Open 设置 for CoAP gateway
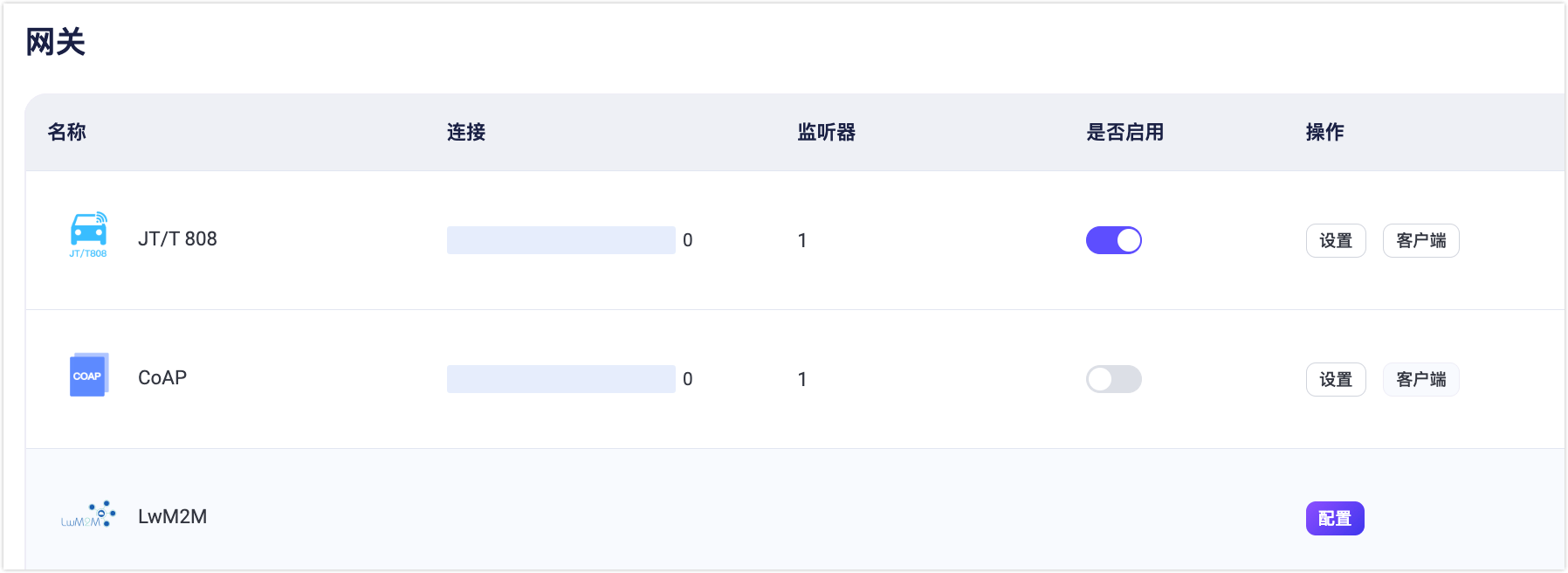Screen dimensions: 1568x573 pos(1335,379)
